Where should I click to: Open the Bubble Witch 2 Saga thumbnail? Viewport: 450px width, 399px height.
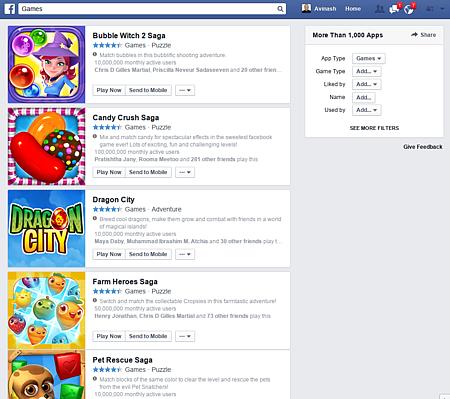pos(47,64)
